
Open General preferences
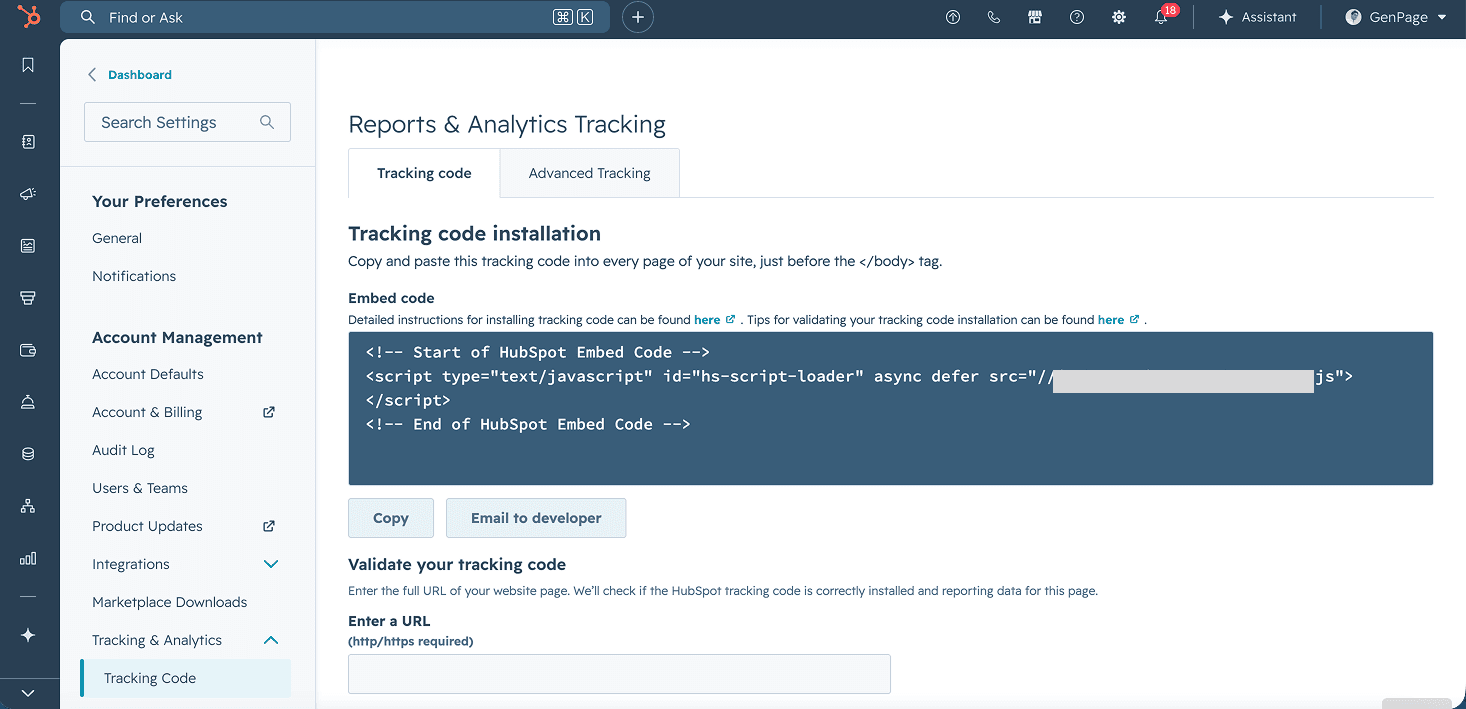point(117,238)
